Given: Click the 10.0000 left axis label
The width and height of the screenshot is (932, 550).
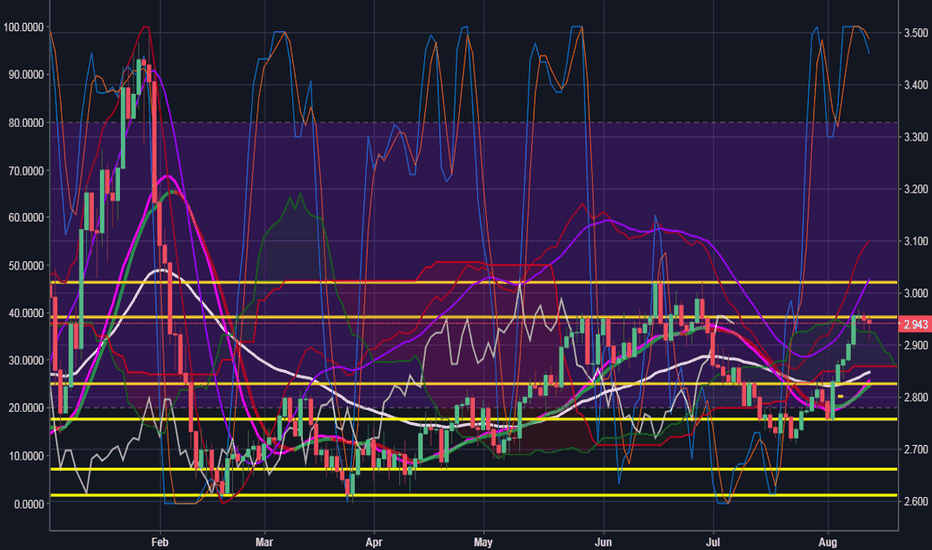Looking at the screenshot, I should (25, 456).
